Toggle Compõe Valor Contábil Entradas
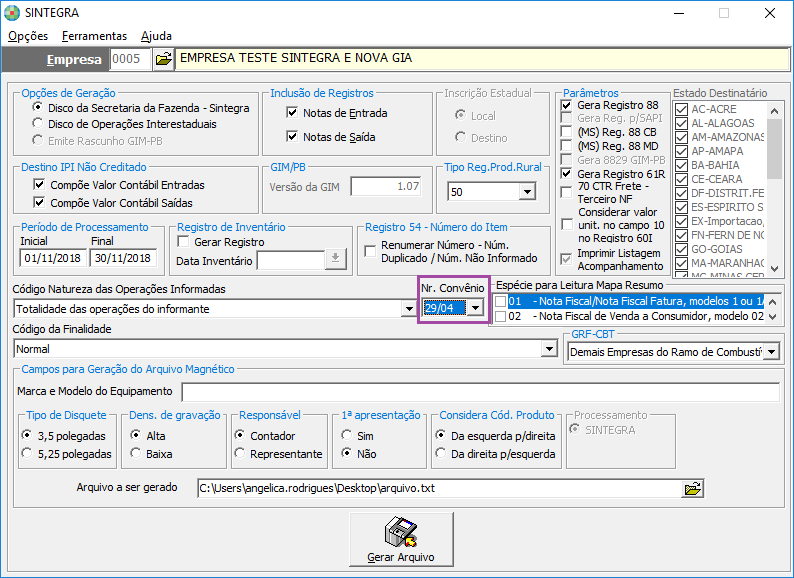This screenshot has height=578, width=794. coord(39,184)
